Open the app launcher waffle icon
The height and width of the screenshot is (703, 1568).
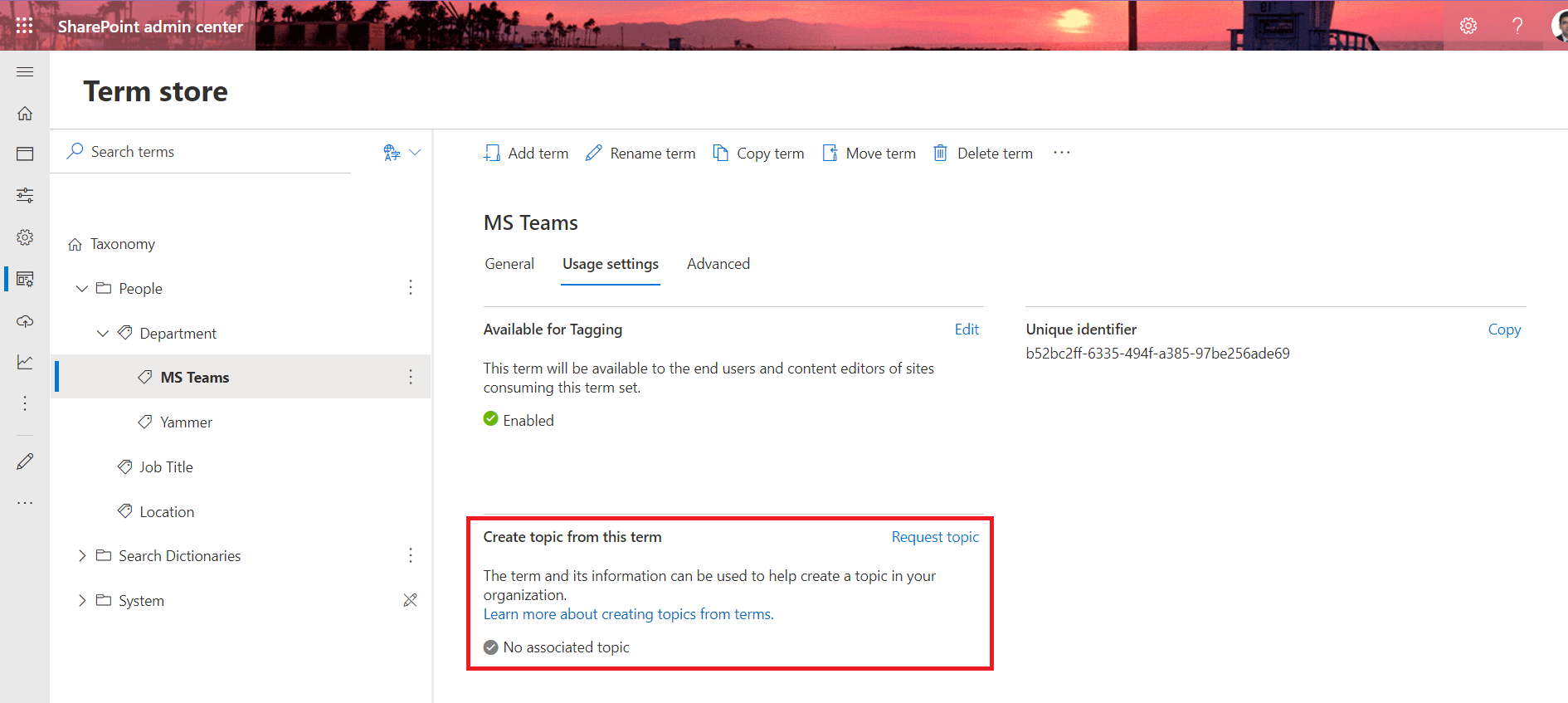(24, 26)
